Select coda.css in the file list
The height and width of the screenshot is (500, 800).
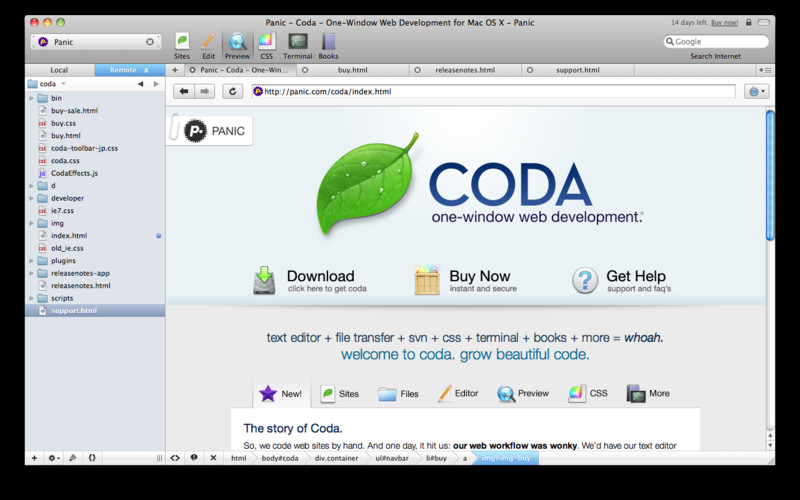95,161
